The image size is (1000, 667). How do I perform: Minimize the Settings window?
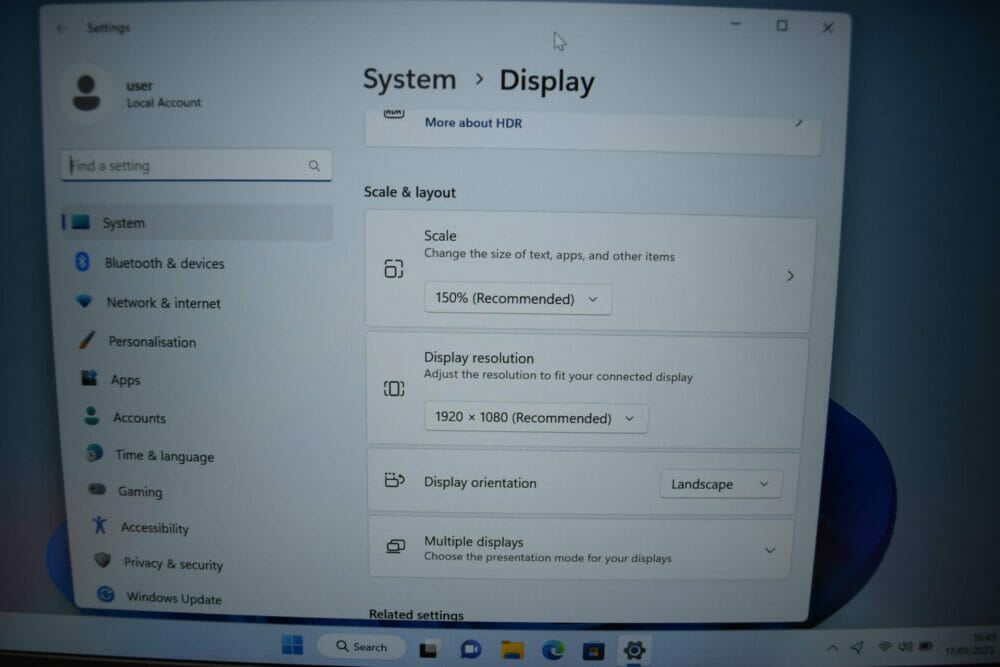pos(735,24)
